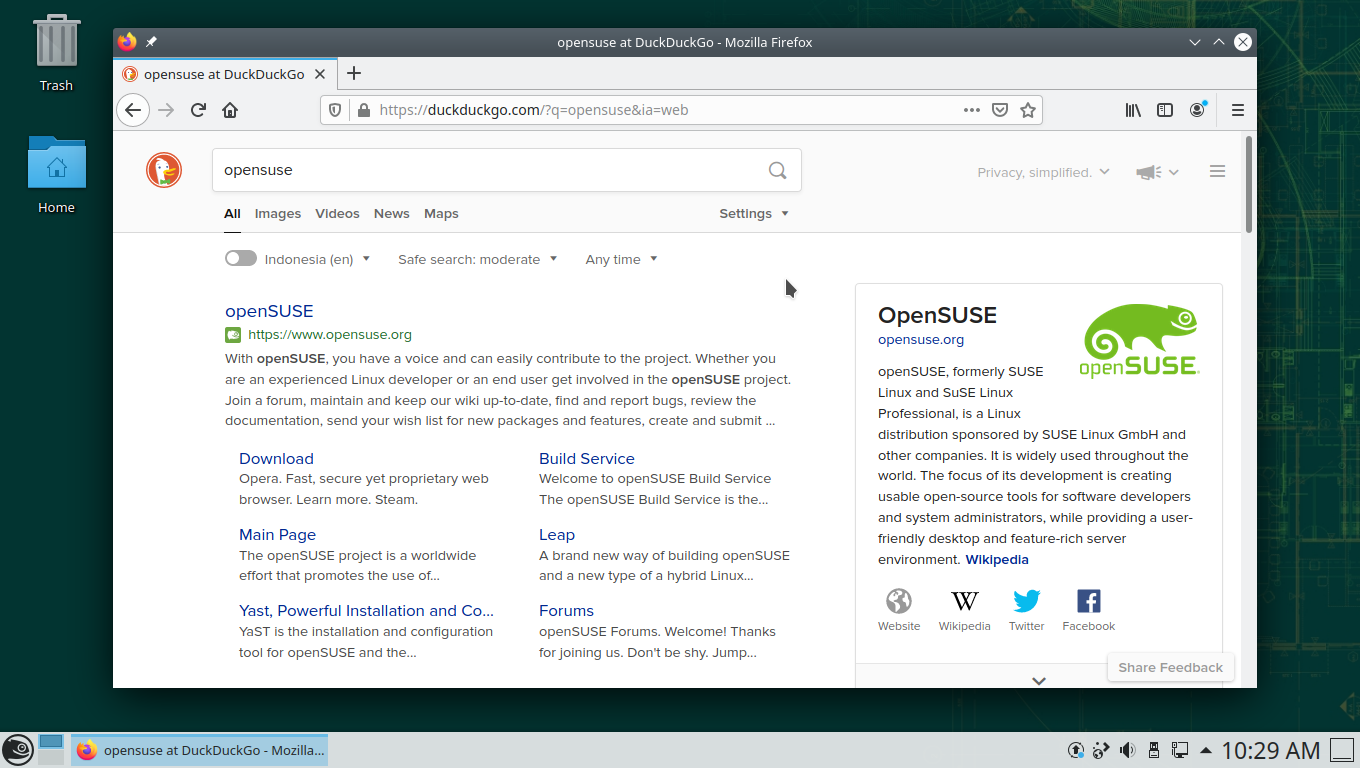Image resolution: width=1360 pixels, height=768 pixels.
Task: Click the window pin icon in title bar
Action: pos(151,42)
